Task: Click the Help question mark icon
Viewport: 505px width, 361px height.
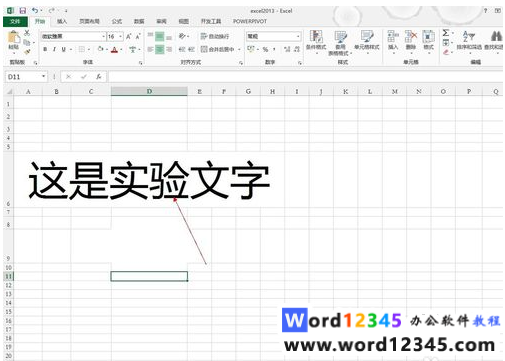Action: [x=485, y=11]
